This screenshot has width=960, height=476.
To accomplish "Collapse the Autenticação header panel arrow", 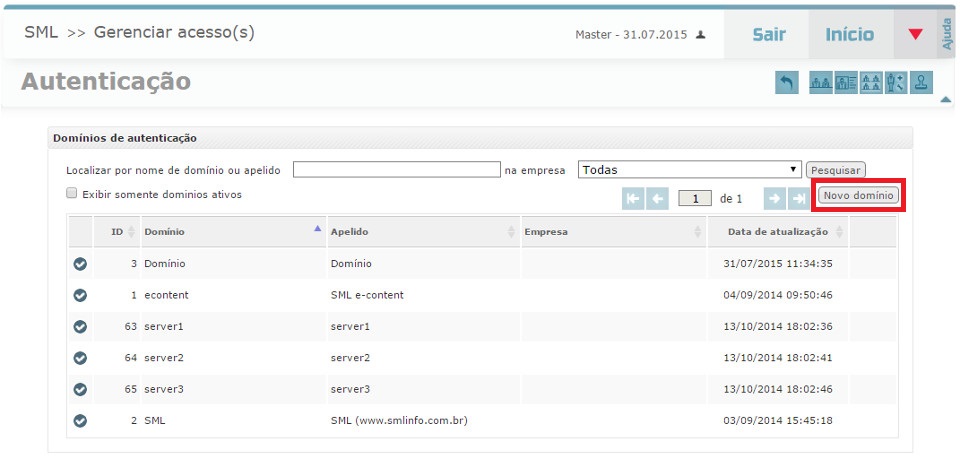I will click(x=945, y=99).
